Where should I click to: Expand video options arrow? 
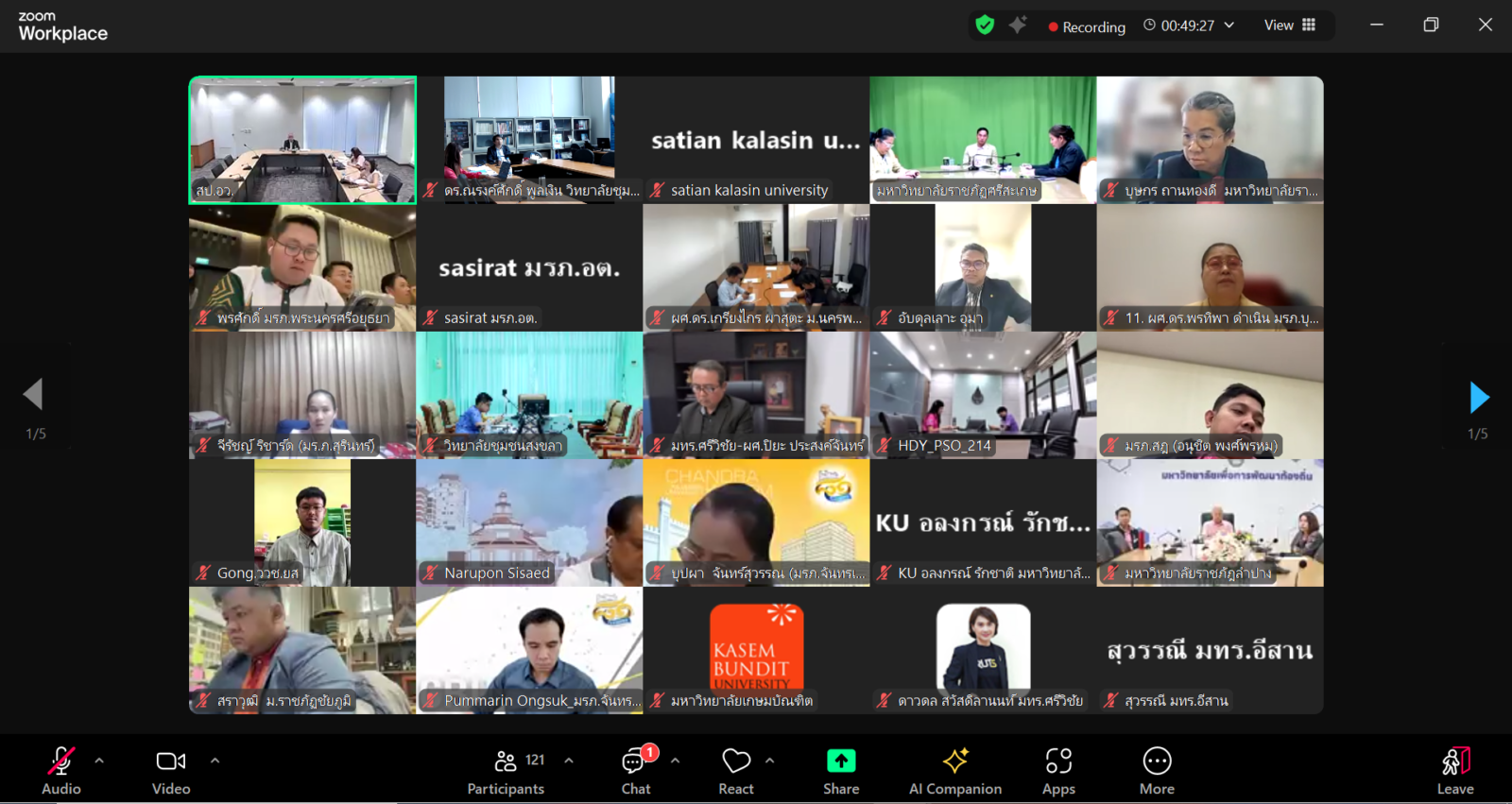[x=215, y=761]
